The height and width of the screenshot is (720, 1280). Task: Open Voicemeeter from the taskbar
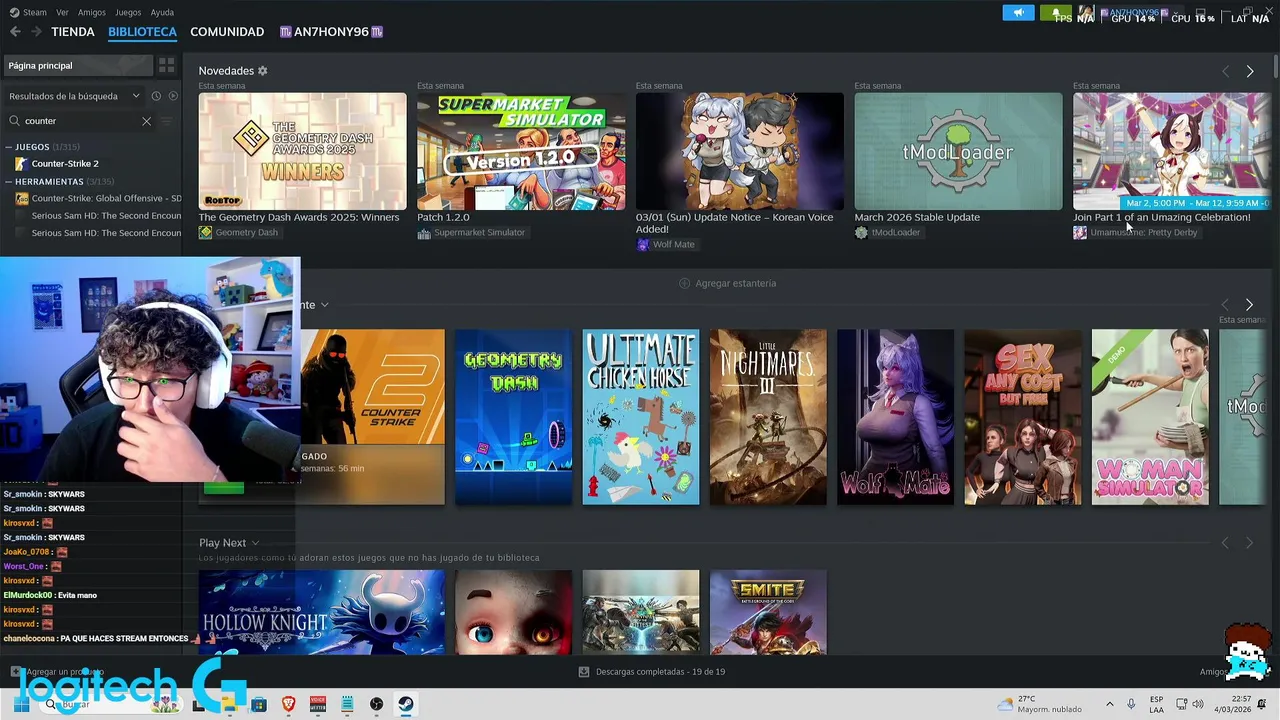coord(318,704)
